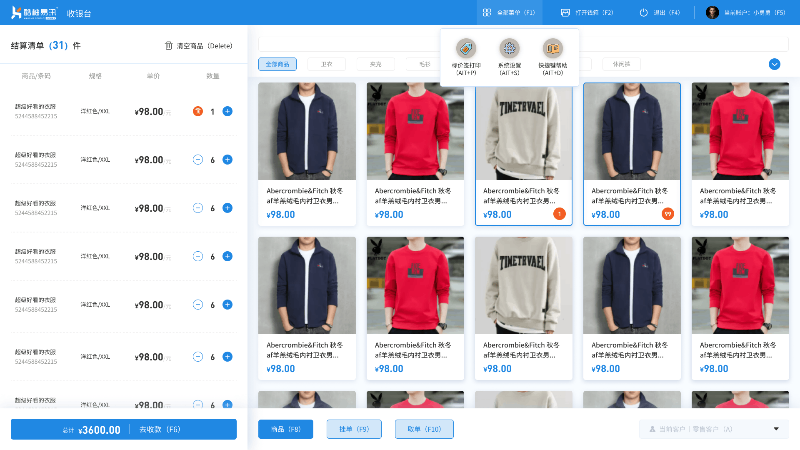
Task: Open the all-menu (F1) dropdown in header
Action: tap(509, 12)
